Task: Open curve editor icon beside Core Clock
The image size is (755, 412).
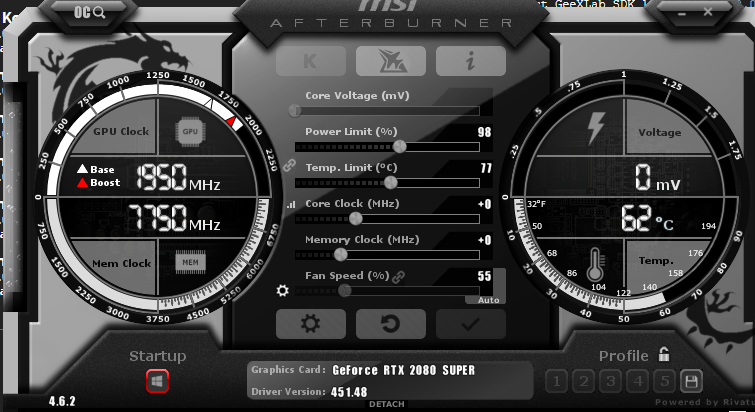Action: click(291, 205)
